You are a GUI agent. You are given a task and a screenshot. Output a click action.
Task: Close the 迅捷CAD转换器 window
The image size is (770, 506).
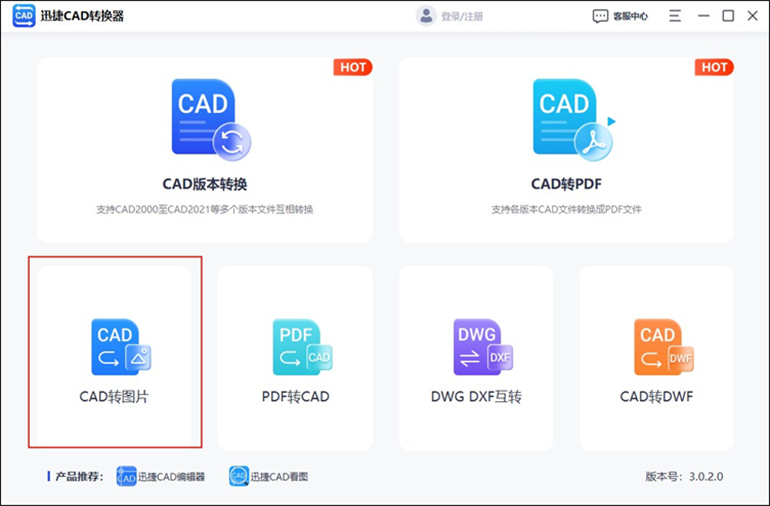752,16
